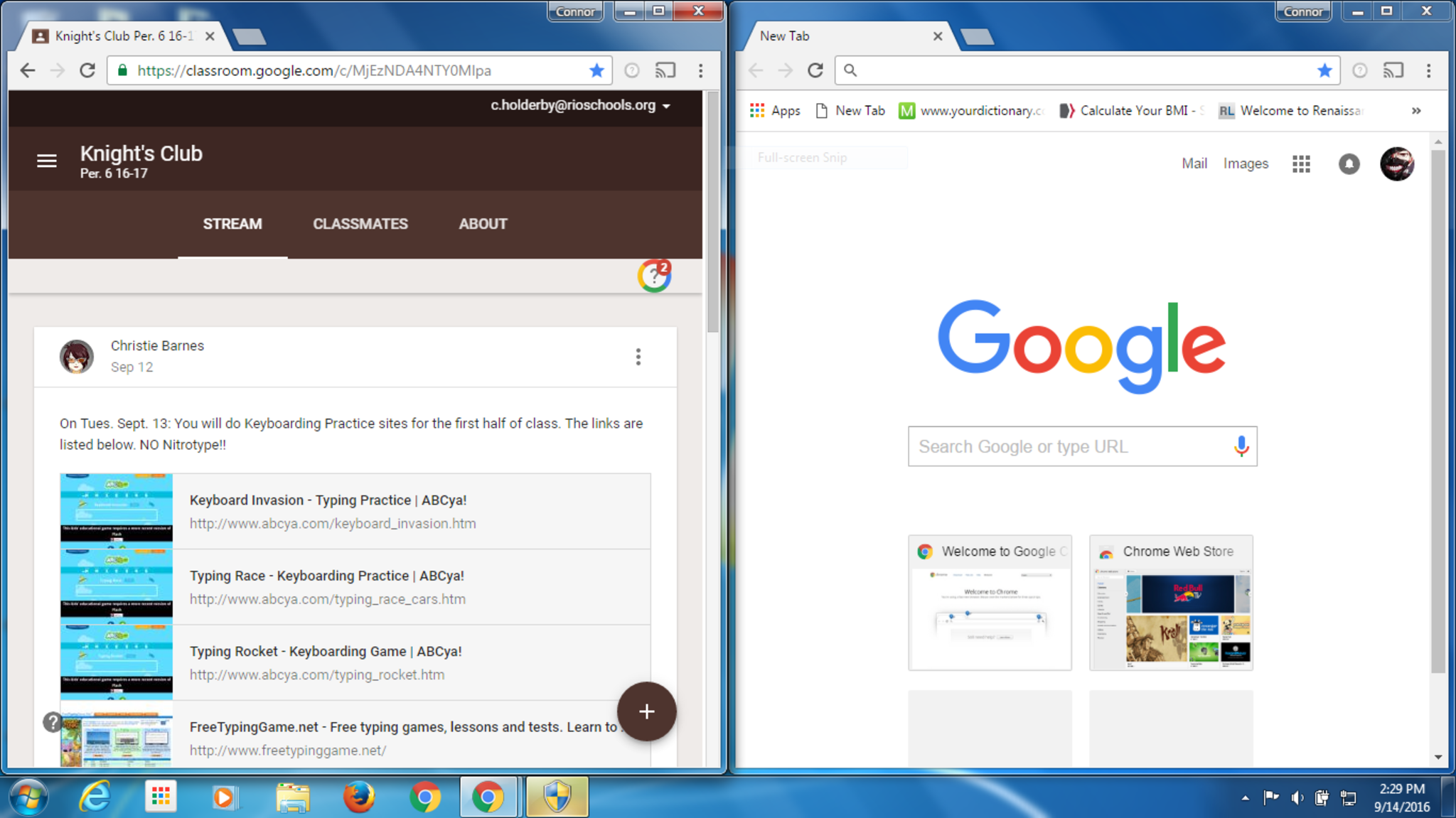Open the three-dot menu on Christie Barnes post
Viewport: 1456px width, 818px height.
[x=638, y=357]
